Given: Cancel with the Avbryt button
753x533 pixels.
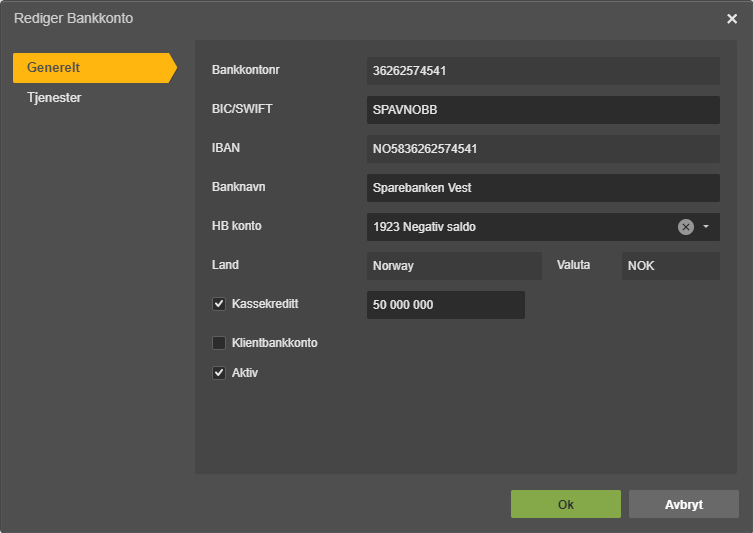Looking at the screenshot, I should pyautogui.click(x=684, y=504).
